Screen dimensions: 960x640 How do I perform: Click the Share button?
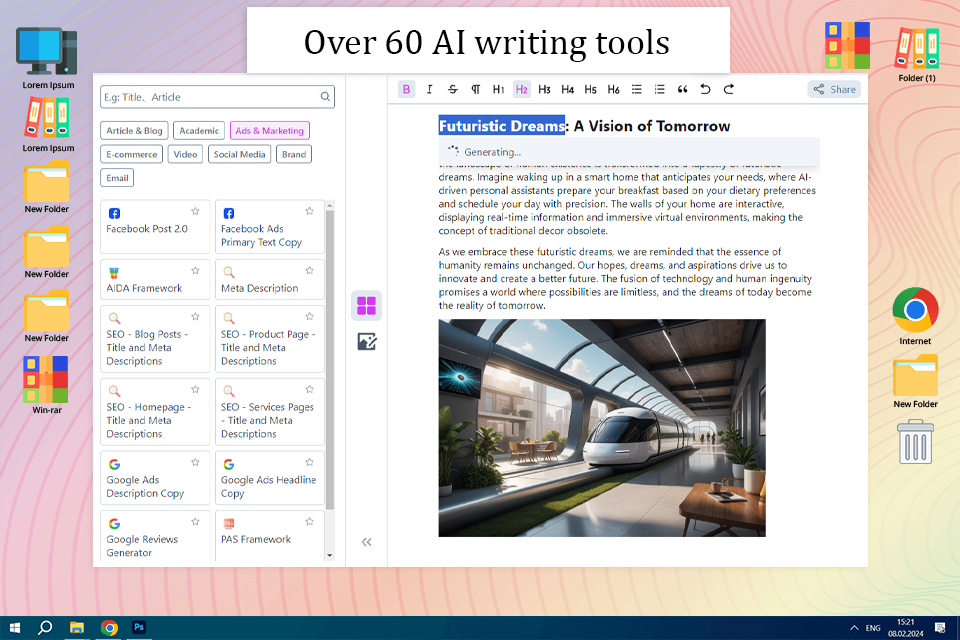(x=834, y=89)
